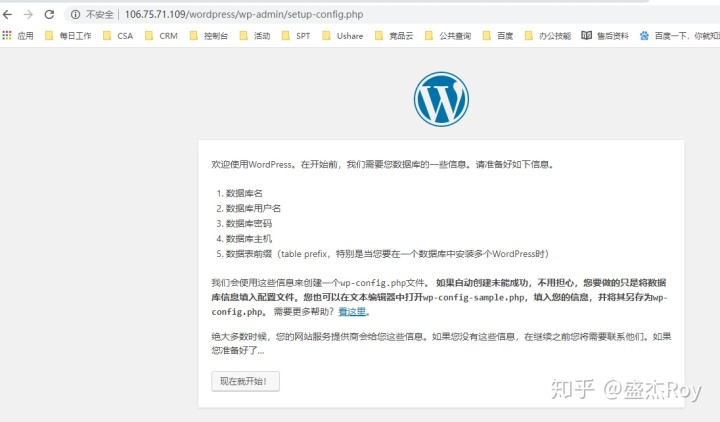Click the WordPress logo
Screen dimensions: 720x422
[x=441, y=99]
